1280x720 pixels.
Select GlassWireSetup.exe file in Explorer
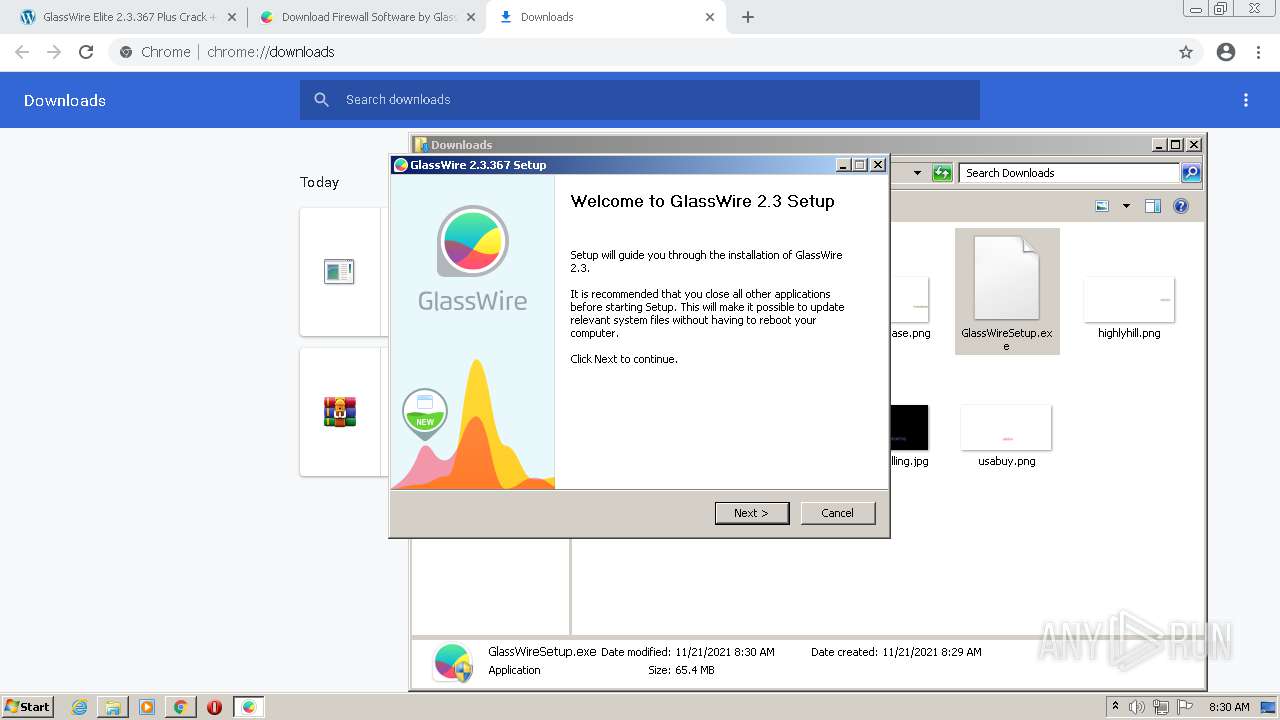(1007, 291)
